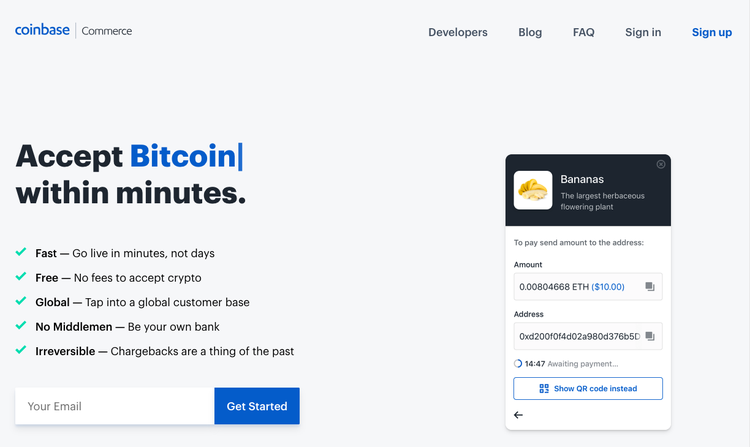Copy the ETH amount via copy icon
The image size is (750, 447).
click(650, 287)
